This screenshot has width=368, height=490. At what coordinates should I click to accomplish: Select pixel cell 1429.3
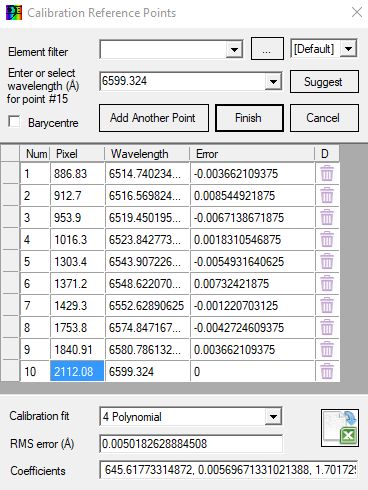(x=77, y=305)
